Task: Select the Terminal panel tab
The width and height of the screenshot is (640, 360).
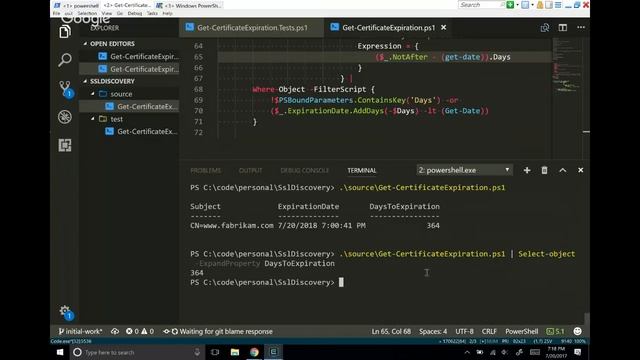Action: (362, 171)
